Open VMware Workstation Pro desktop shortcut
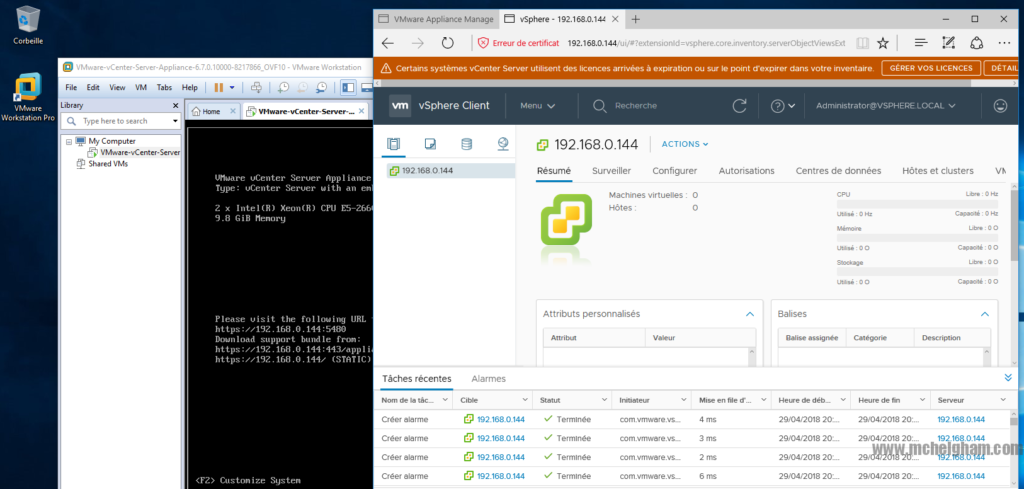 coord(27,97)
